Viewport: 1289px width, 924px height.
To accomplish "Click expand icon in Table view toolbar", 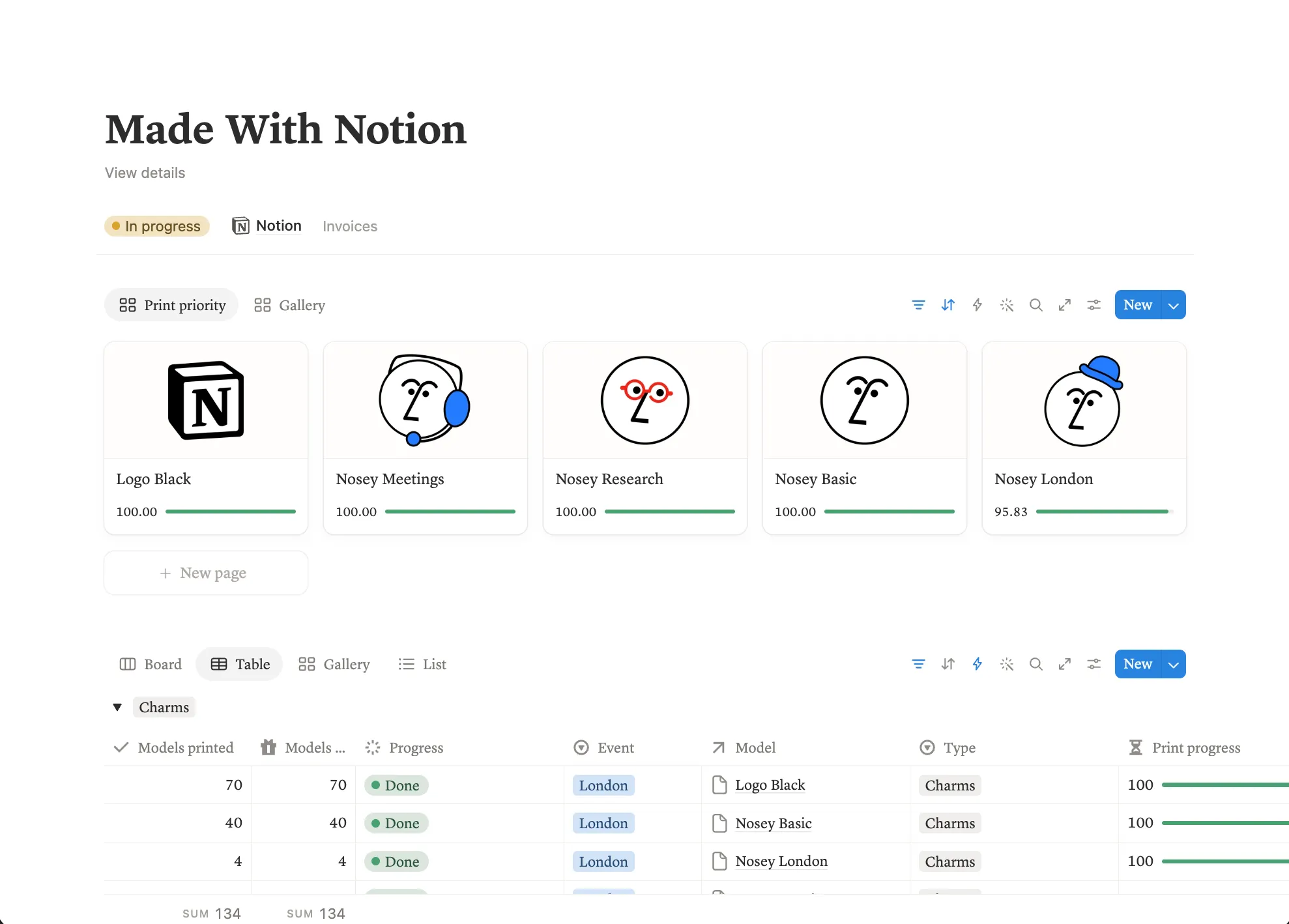I will click(x=1065, y=664).
